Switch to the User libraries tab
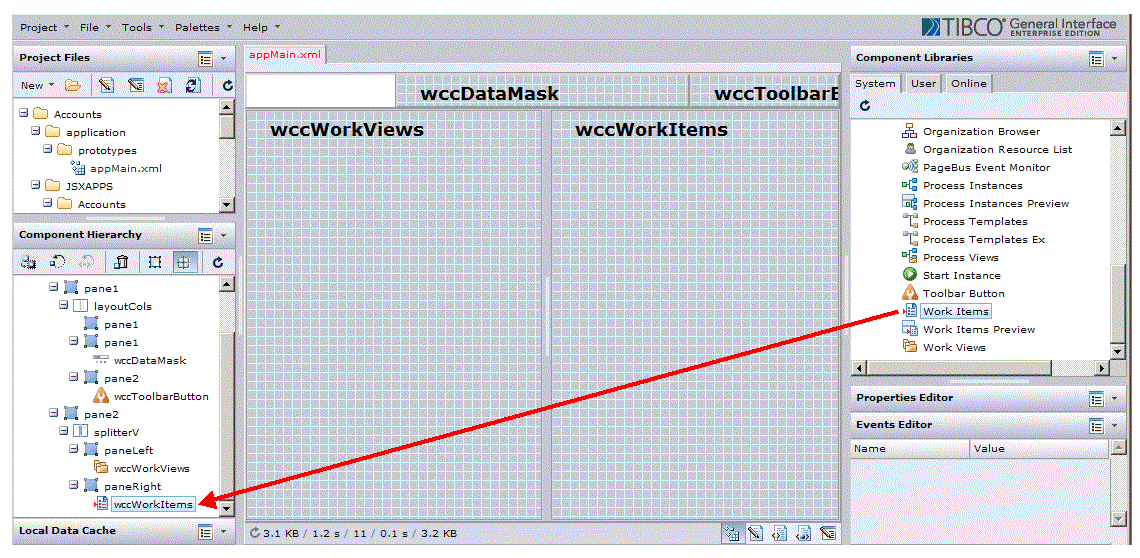The height and width of the screenshot is (558, 1140). [x=923, y=84]
